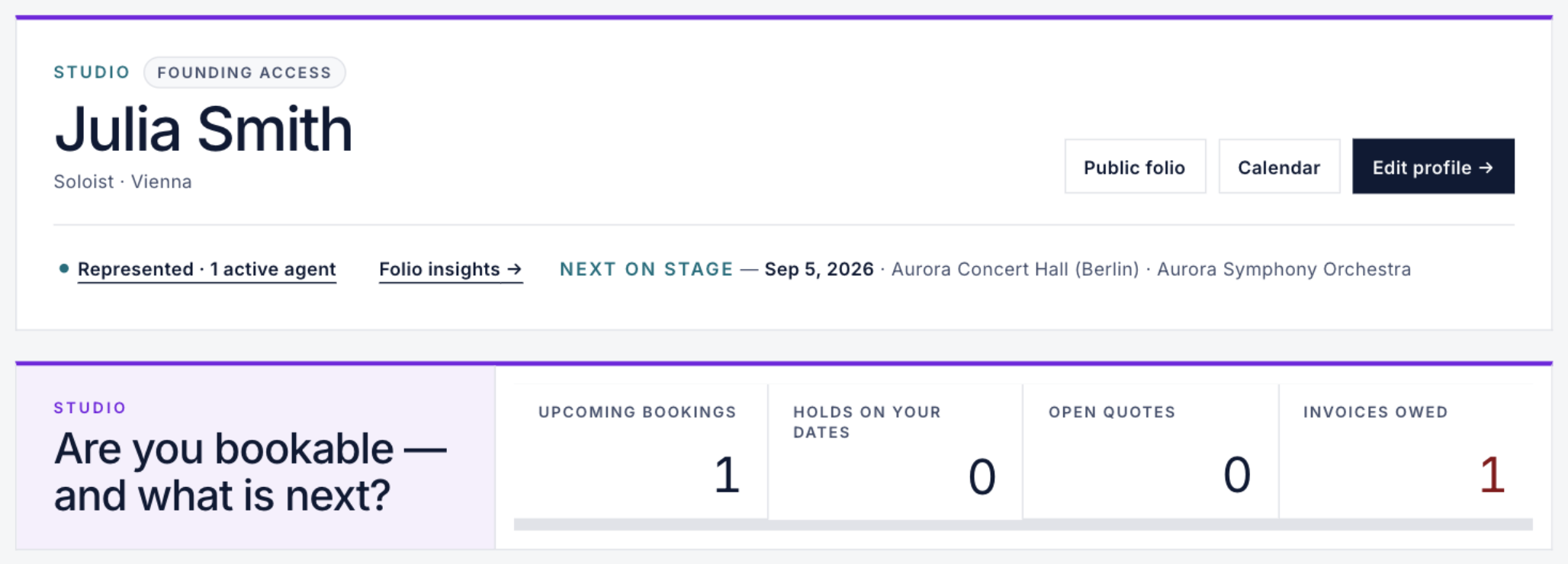Click the arrow icon on Edit profile
Viewport: 1568px width, 564px height.
click(x=1486, y=168)
